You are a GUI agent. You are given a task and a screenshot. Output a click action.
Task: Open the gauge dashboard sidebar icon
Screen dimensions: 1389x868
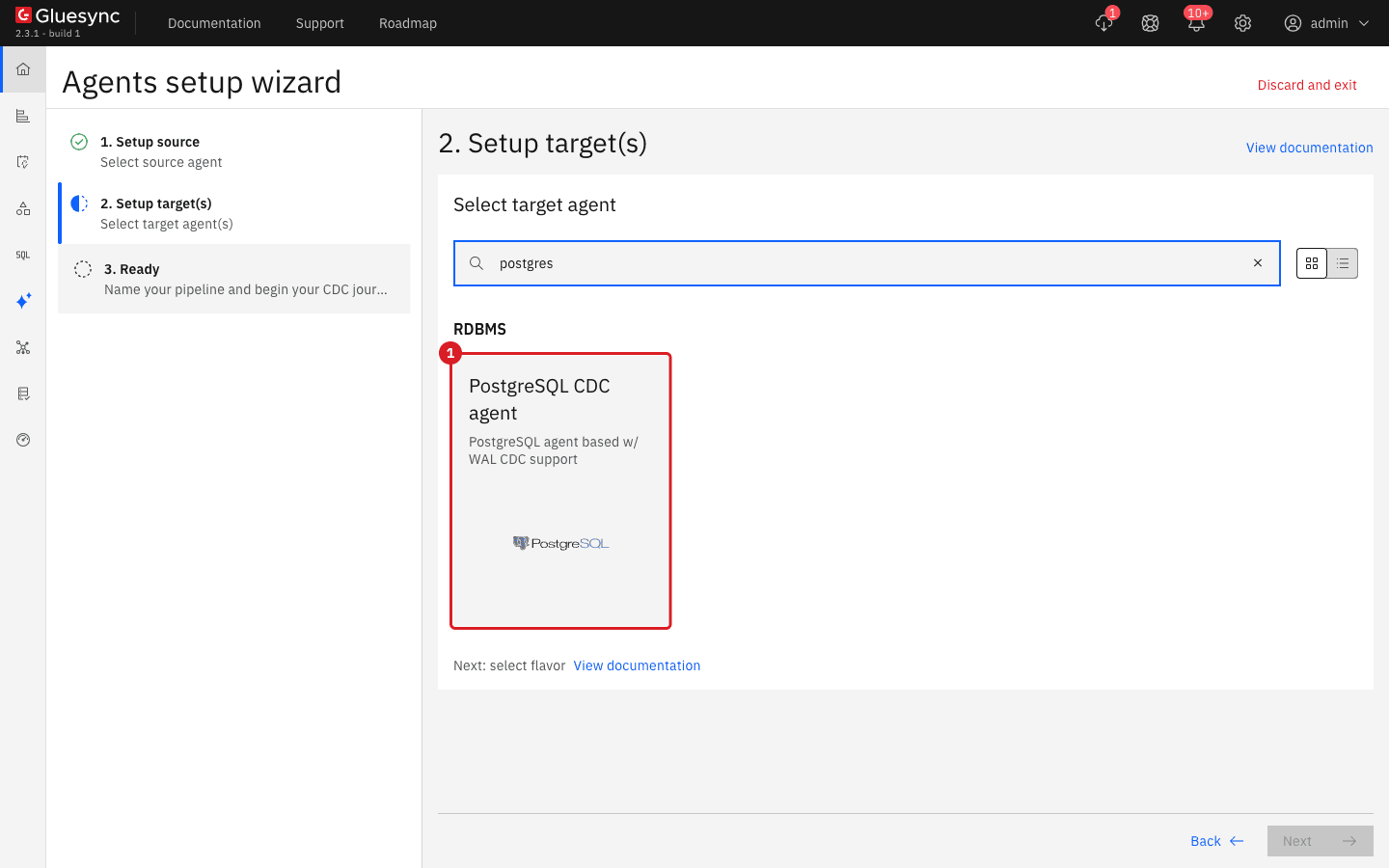[x=23, y=440]
